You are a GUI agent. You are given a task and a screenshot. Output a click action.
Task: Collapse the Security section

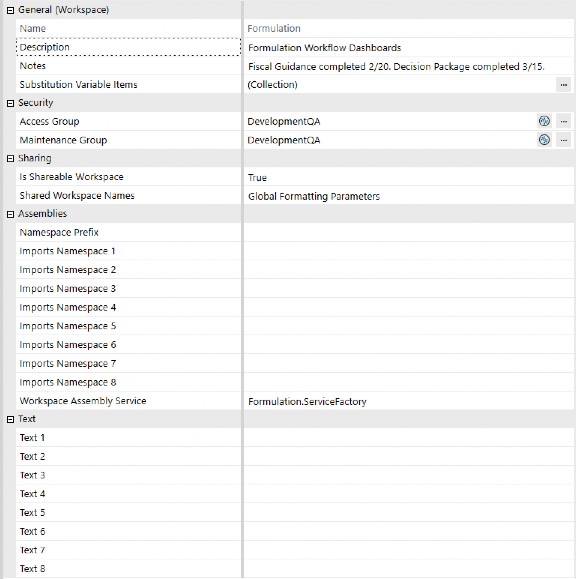pos(10,103)
